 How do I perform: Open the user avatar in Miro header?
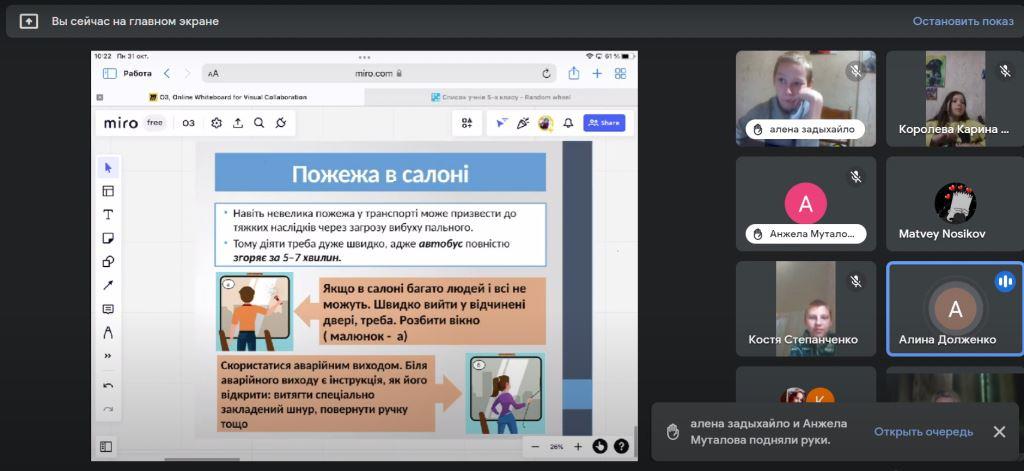545,123
